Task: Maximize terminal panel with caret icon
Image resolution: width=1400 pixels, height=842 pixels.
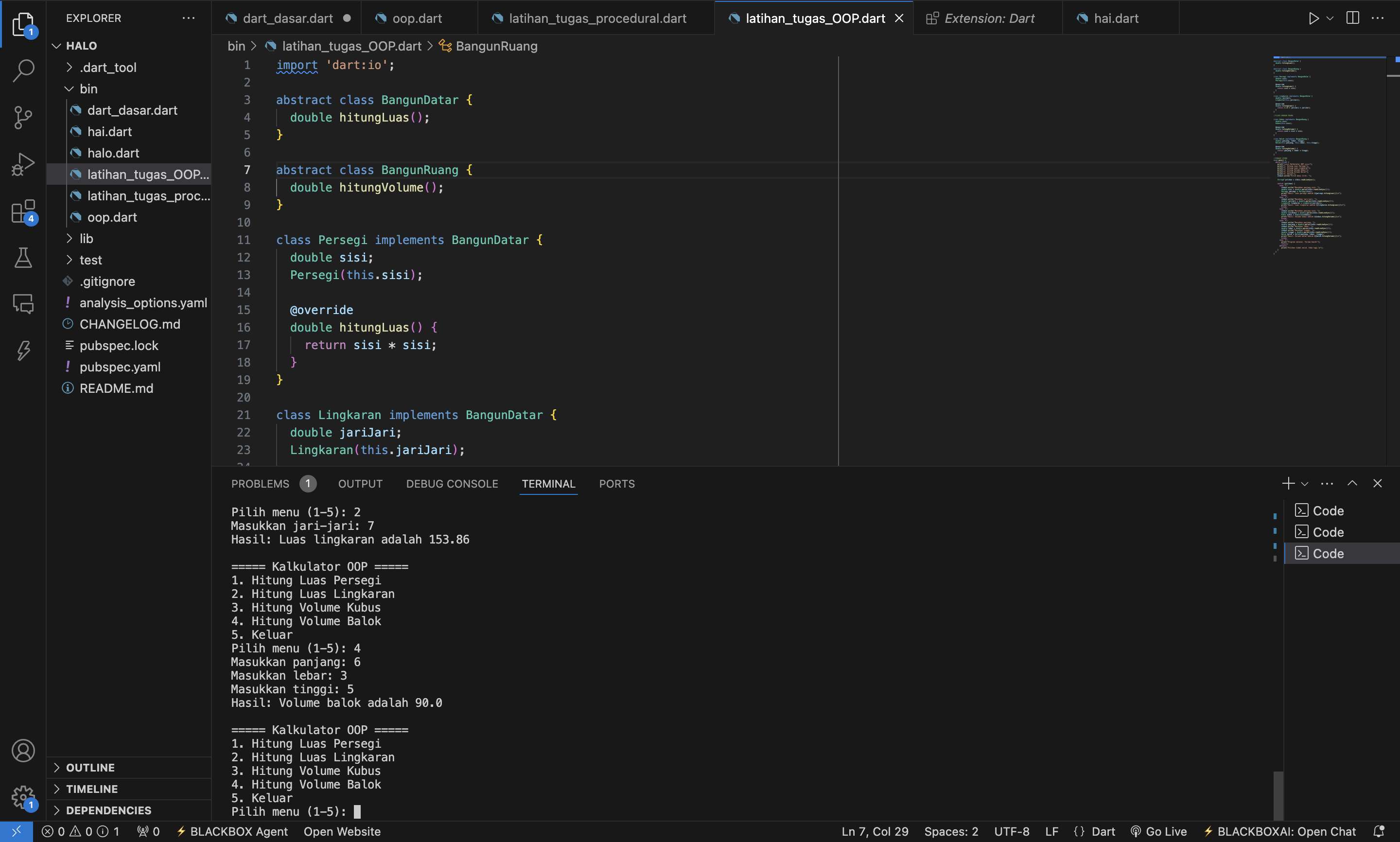Action: pyautogui.click(x=1352, y=483)
